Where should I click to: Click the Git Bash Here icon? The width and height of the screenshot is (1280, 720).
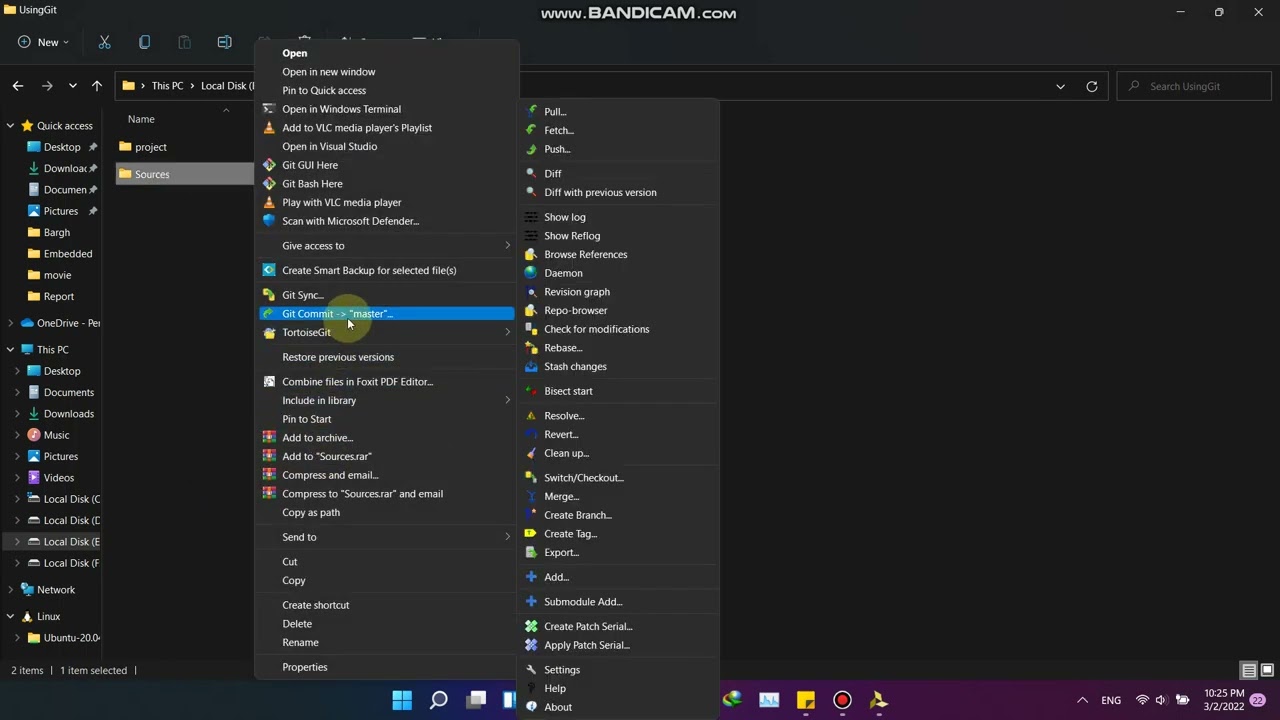[x=269, y=184]
